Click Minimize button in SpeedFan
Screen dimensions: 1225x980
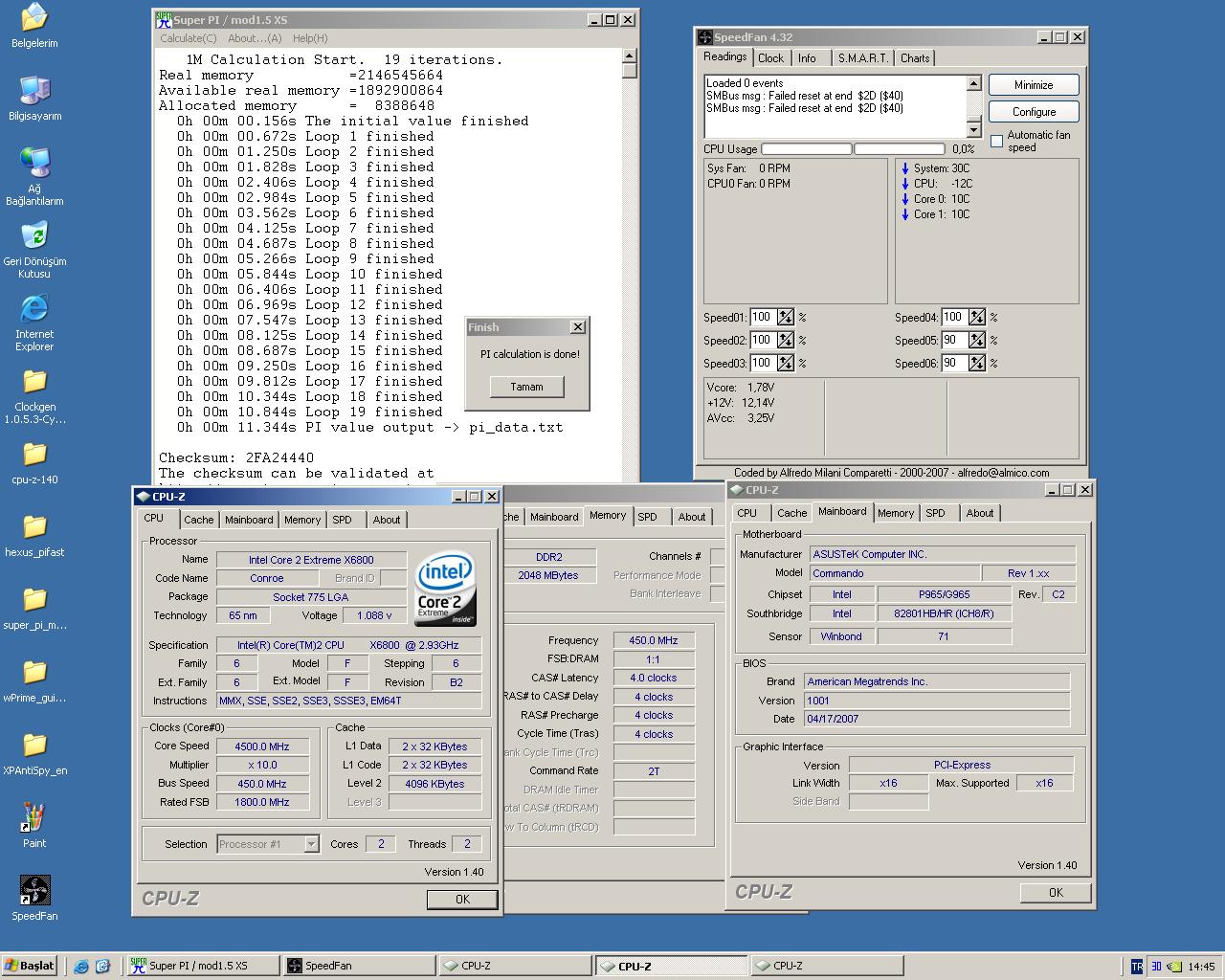click(1034, 85)
